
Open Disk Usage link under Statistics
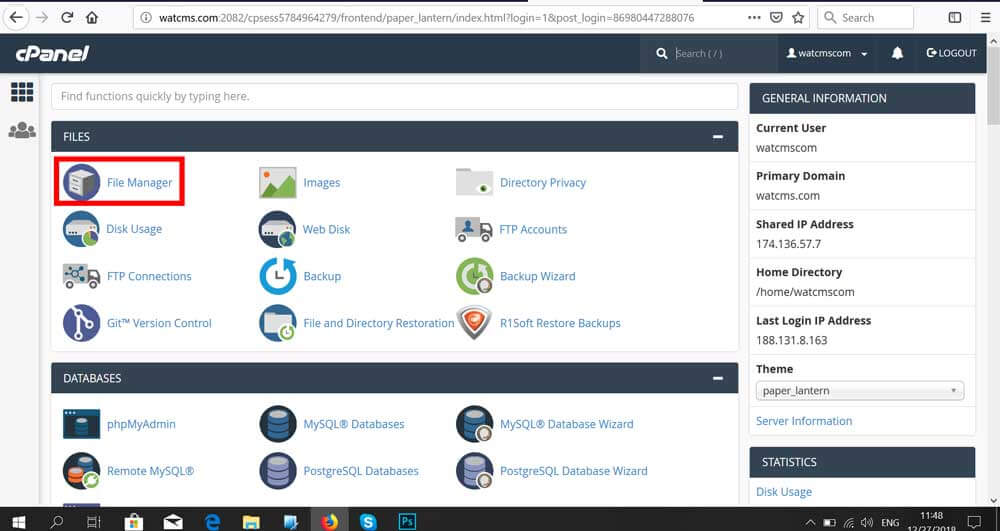[x=784, y=491]
